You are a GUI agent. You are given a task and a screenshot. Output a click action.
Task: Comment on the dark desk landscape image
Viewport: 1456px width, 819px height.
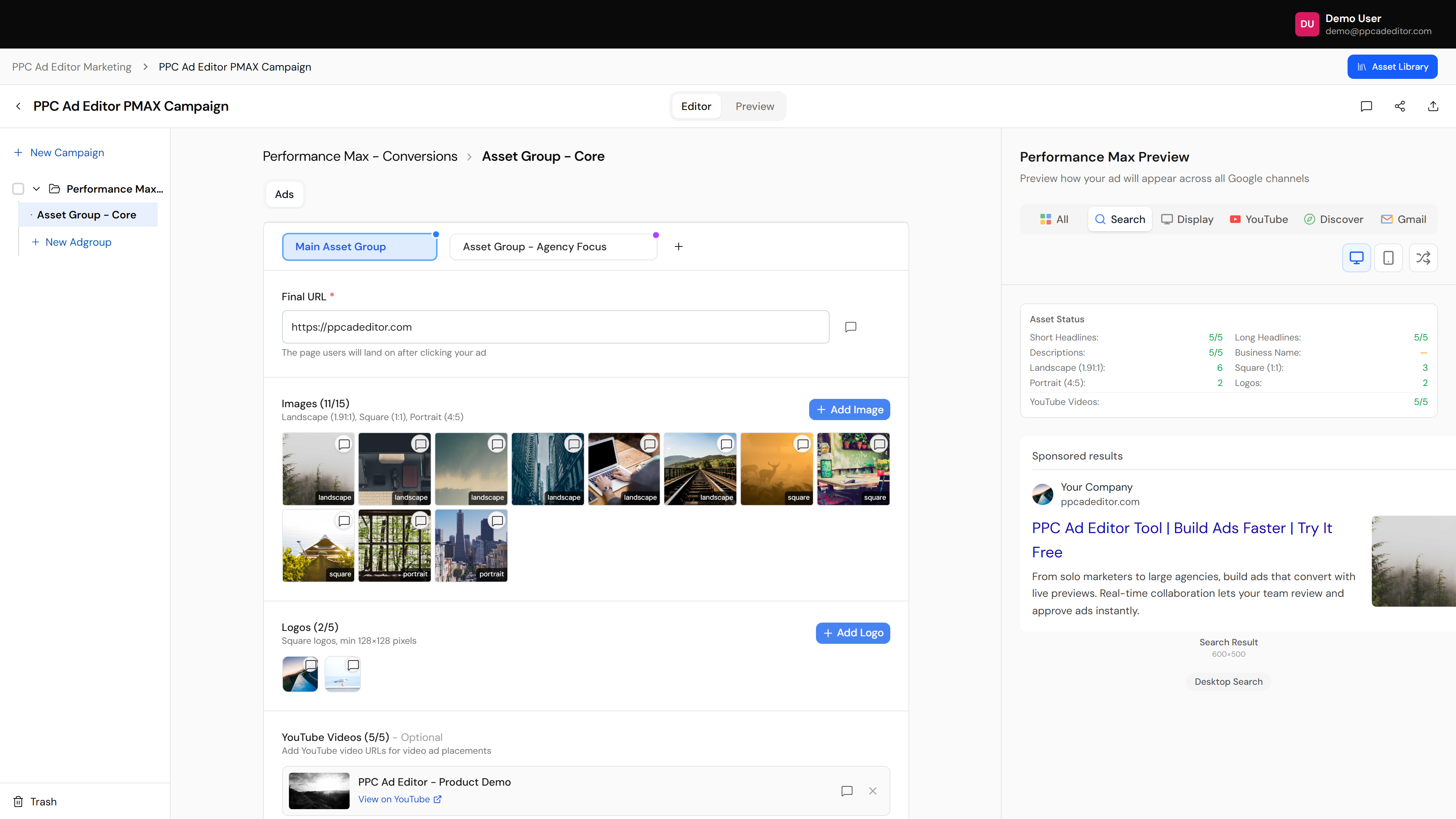coord(420,444)
